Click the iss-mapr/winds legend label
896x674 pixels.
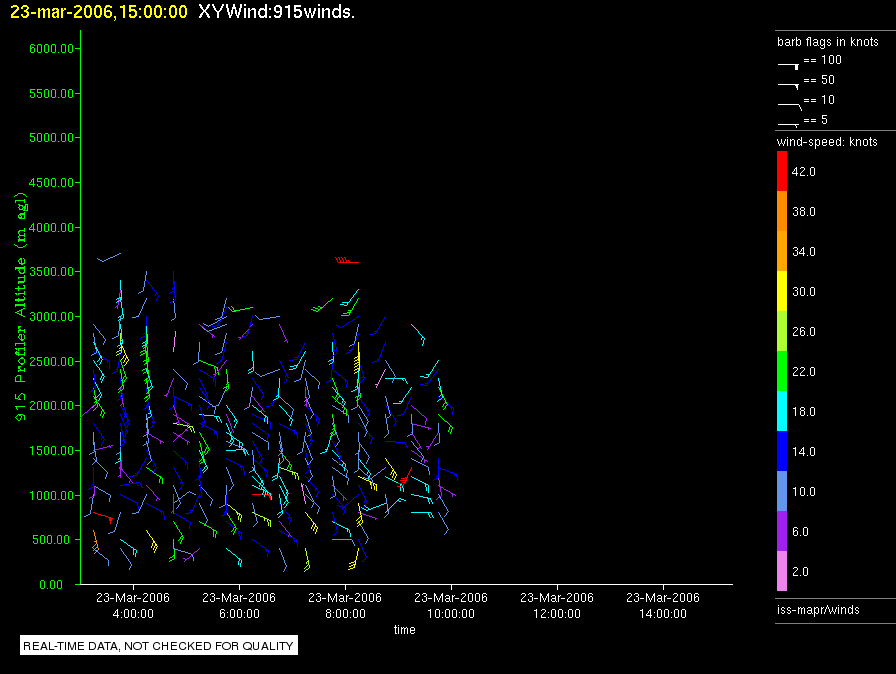[818, 609]
